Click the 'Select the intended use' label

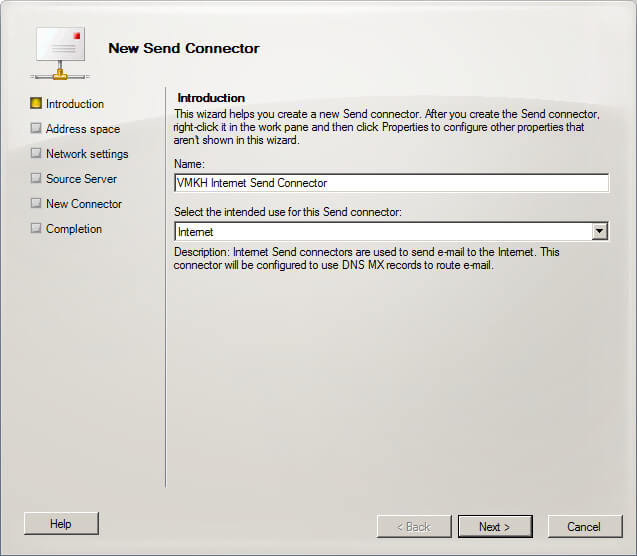coord(288,212)
